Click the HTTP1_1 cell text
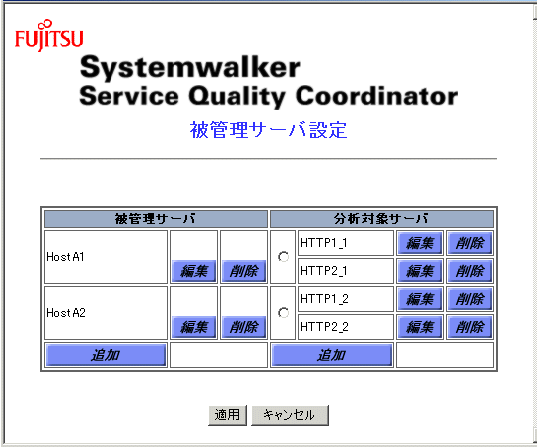 (x=324, y=243)
